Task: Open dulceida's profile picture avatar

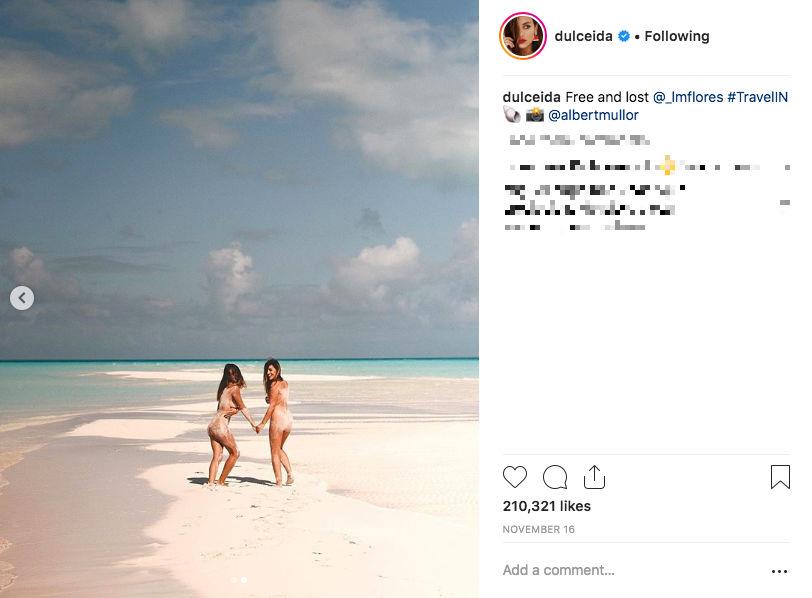Action: (523, 36)
